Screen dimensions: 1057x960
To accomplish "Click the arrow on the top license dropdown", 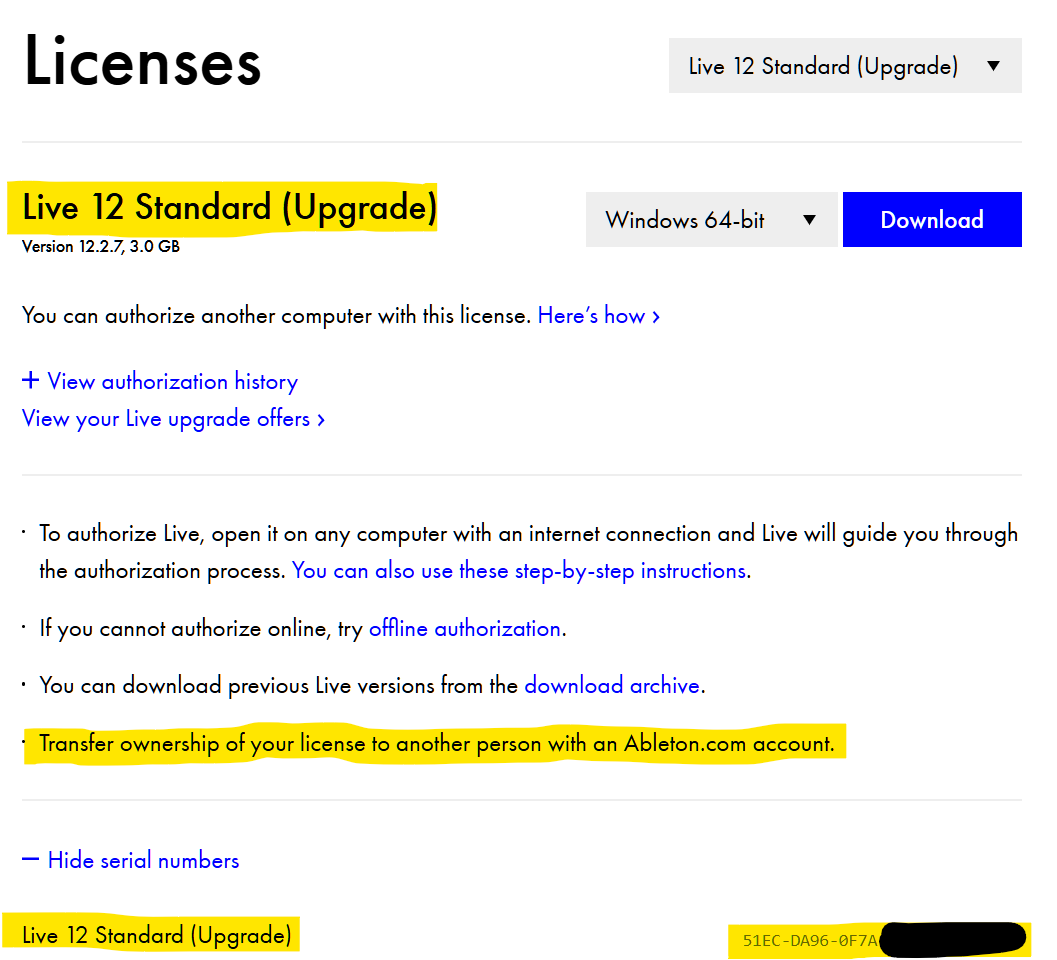I will [993, 67].
